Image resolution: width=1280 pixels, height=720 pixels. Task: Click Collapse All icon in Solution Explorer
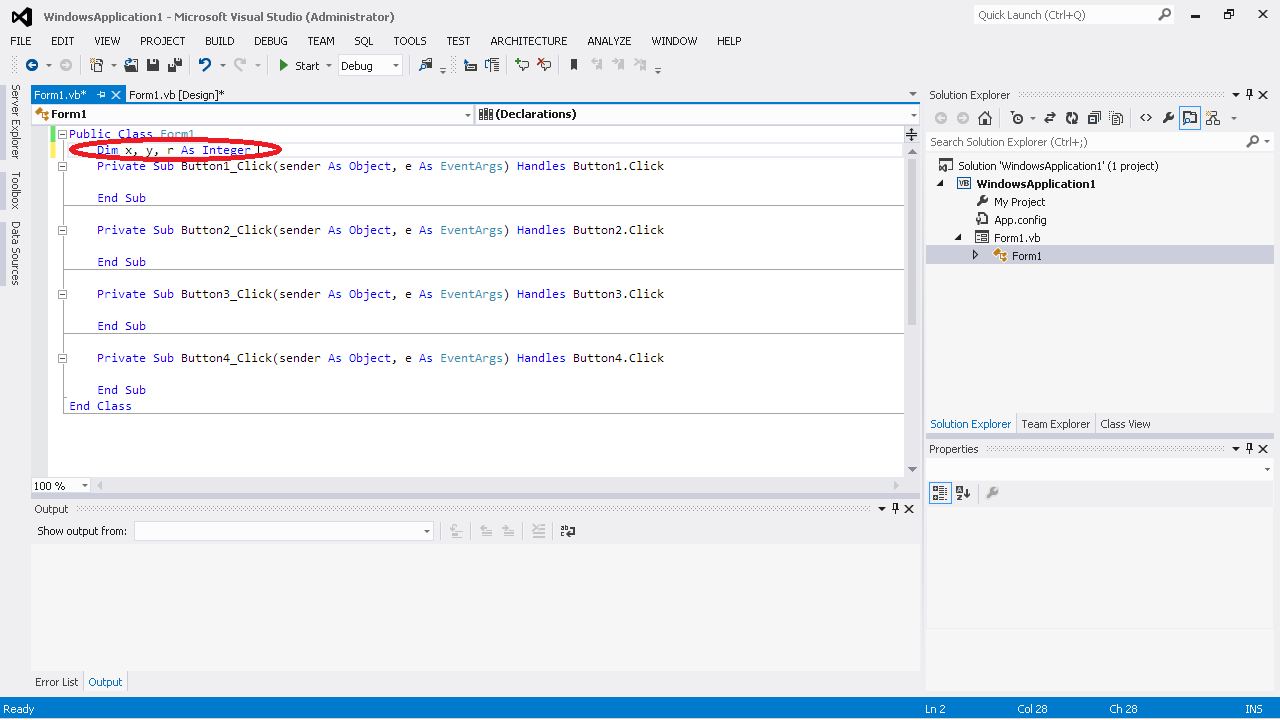(x=1094, y=118)
